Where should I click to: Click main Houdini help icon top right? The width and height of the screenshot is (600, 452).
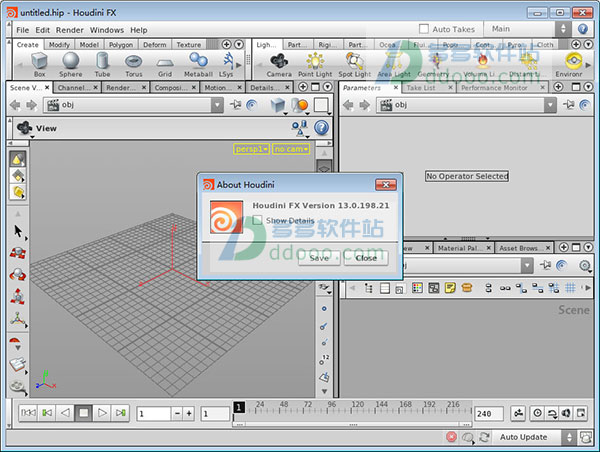tap(583, 29)
